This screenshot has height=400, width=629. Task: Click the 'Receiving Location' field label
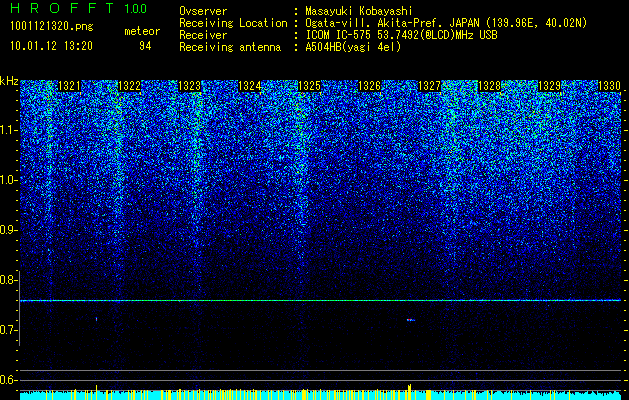coord(233,23)
